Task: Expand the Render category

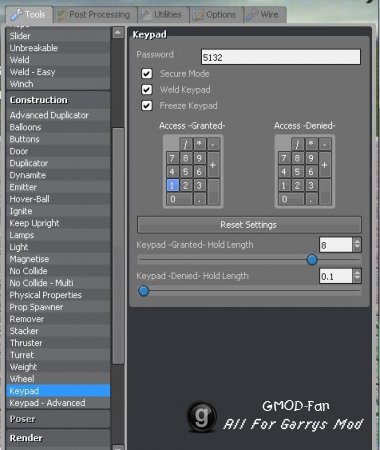Action: (x=58, y=438)
